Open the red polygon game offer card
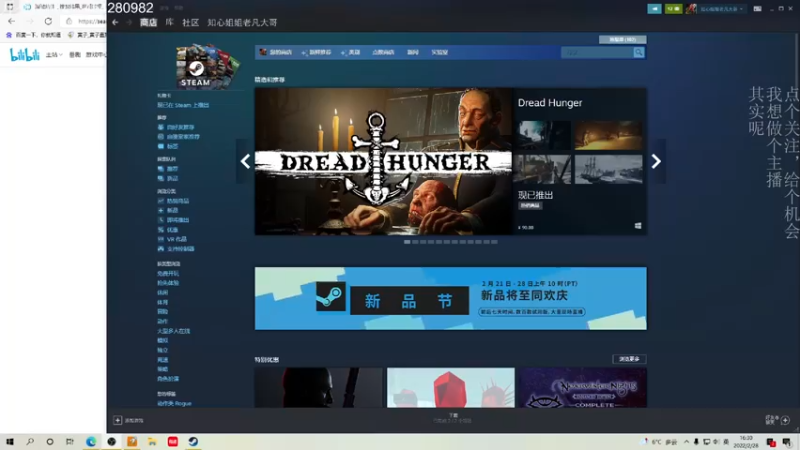The height and width of the screenshot is (450, 800). (451, 388)
